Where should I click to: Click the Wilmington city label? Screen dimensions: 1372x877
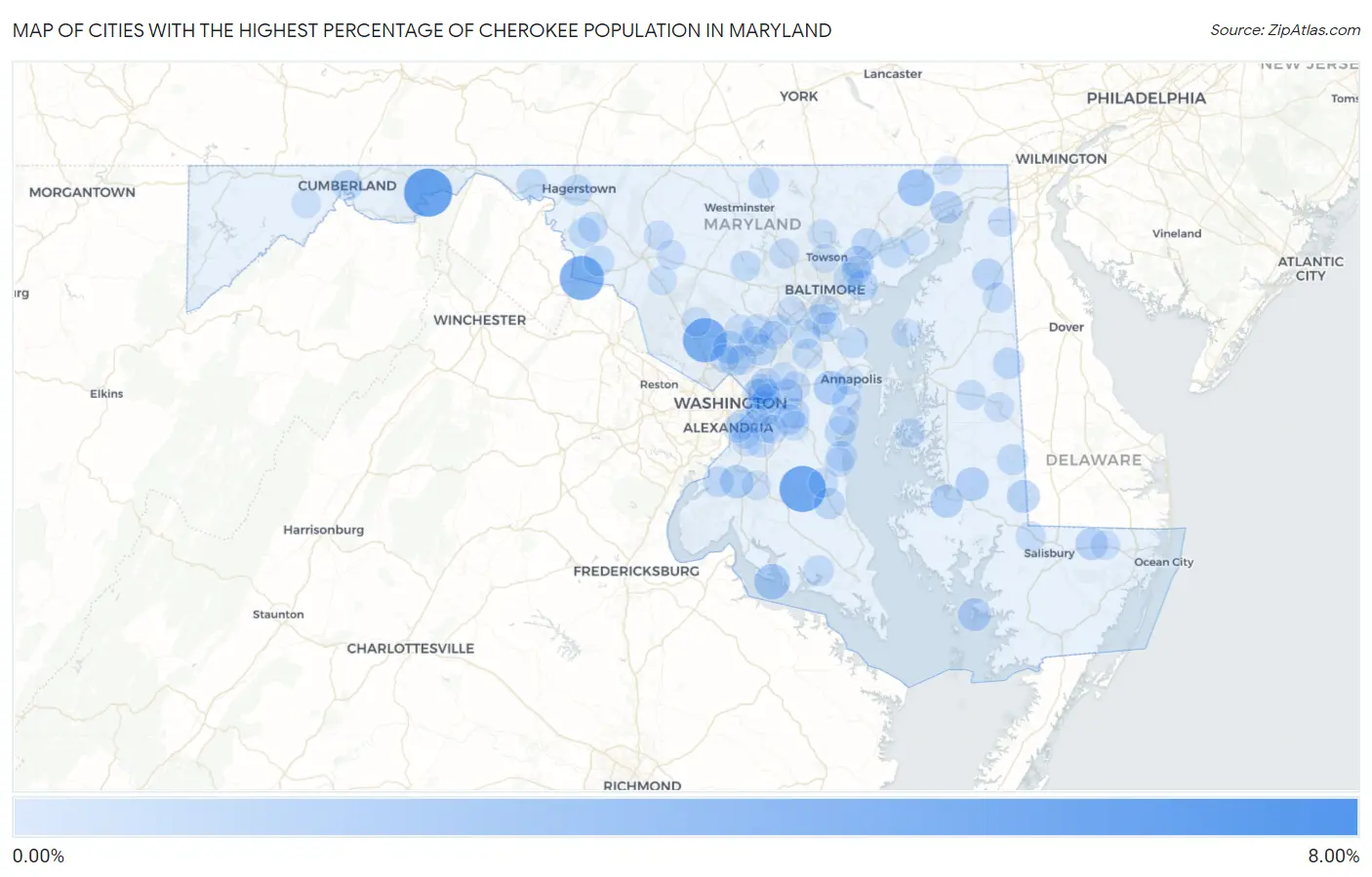coord(1061,159)
